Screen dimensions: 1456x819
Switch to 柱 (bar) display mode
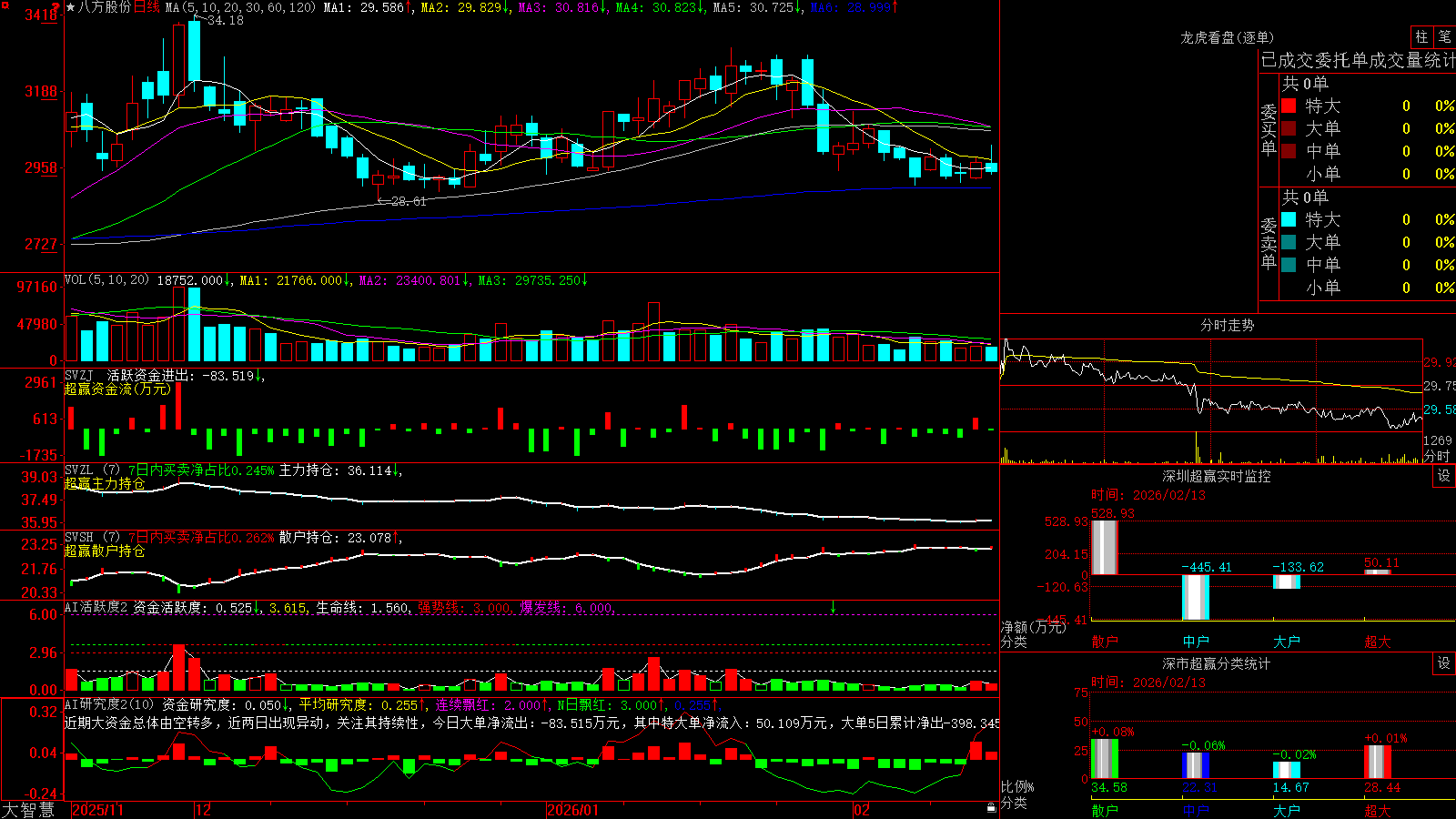1421,36
